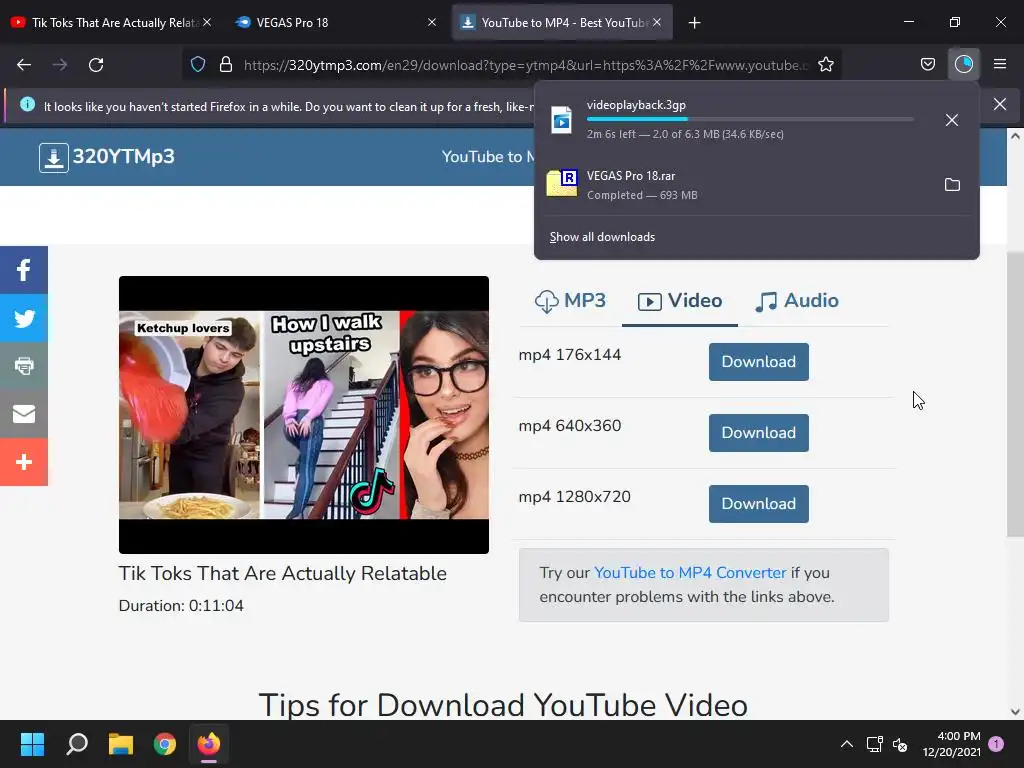Open Windows taskbar search
1024x768 pixels.
click(x=77, y=744)
